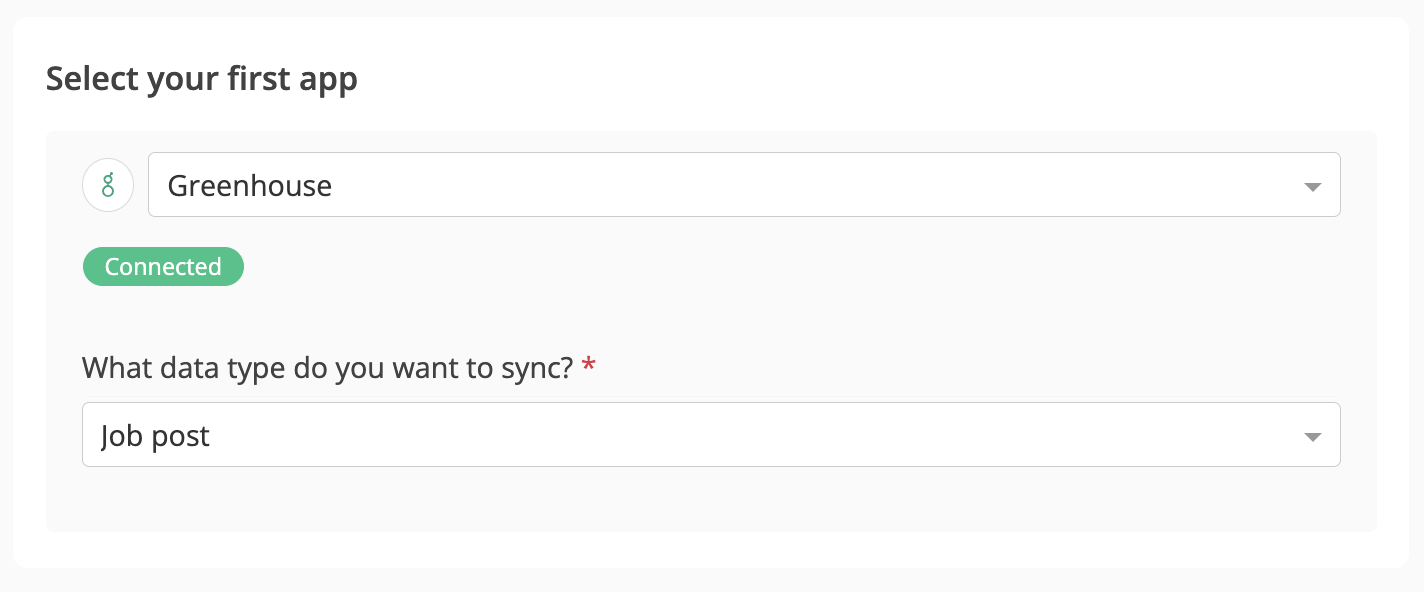Click the circular app logo next to Greenhouse
The height and width of the screenshot is (592, 1424).
(108, 185)
